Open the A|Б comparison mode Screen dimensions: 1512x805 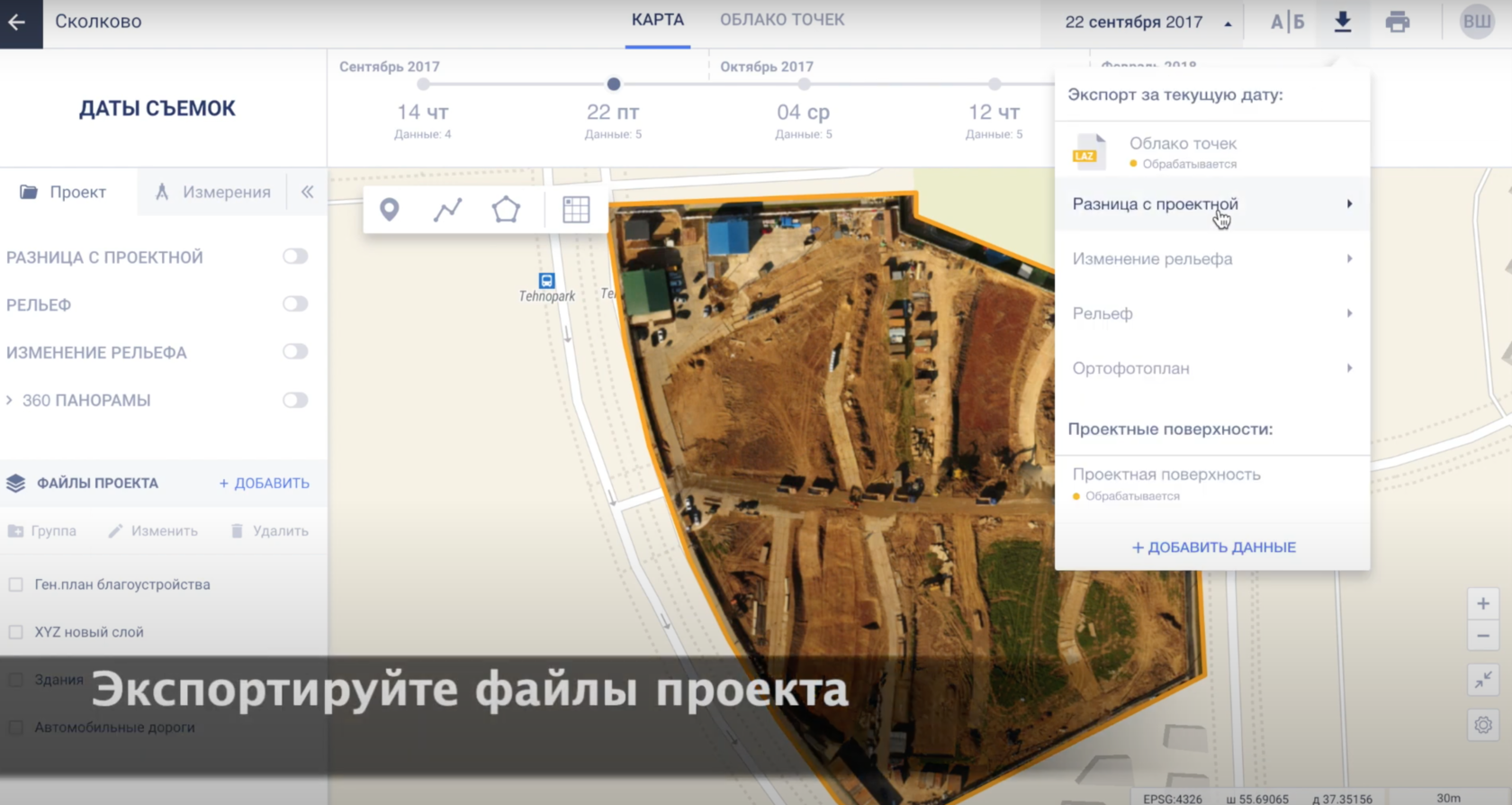[x=1287, y=23]
